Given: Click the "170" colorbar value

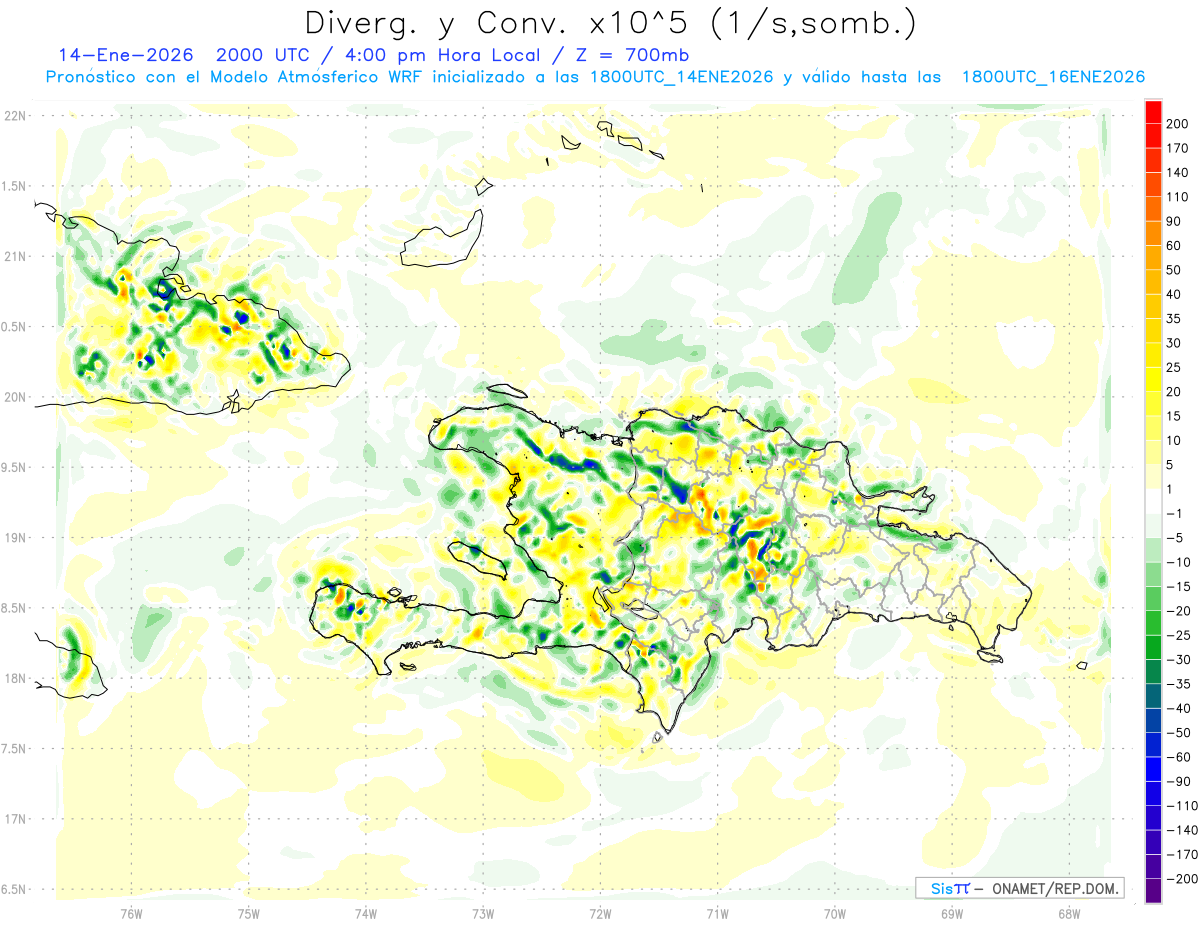Looking at the screenshot, I should 1178,148.
